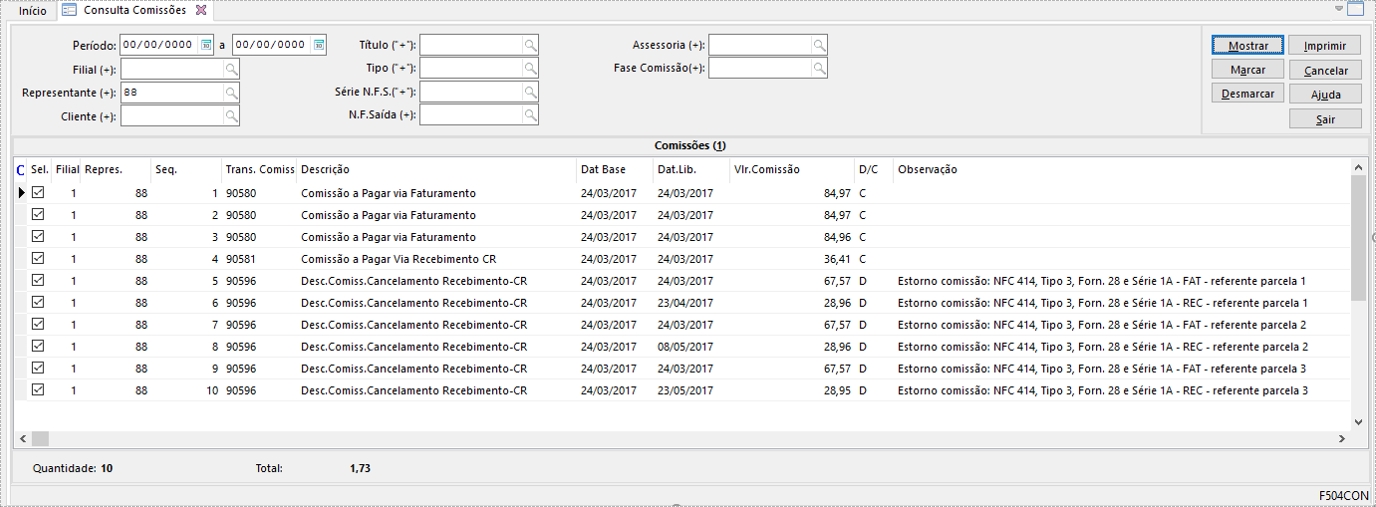Uncheck the Sel. checkbox for Seq. 10
Viewport: 1376px width, 507px height.
click(39, 390)
